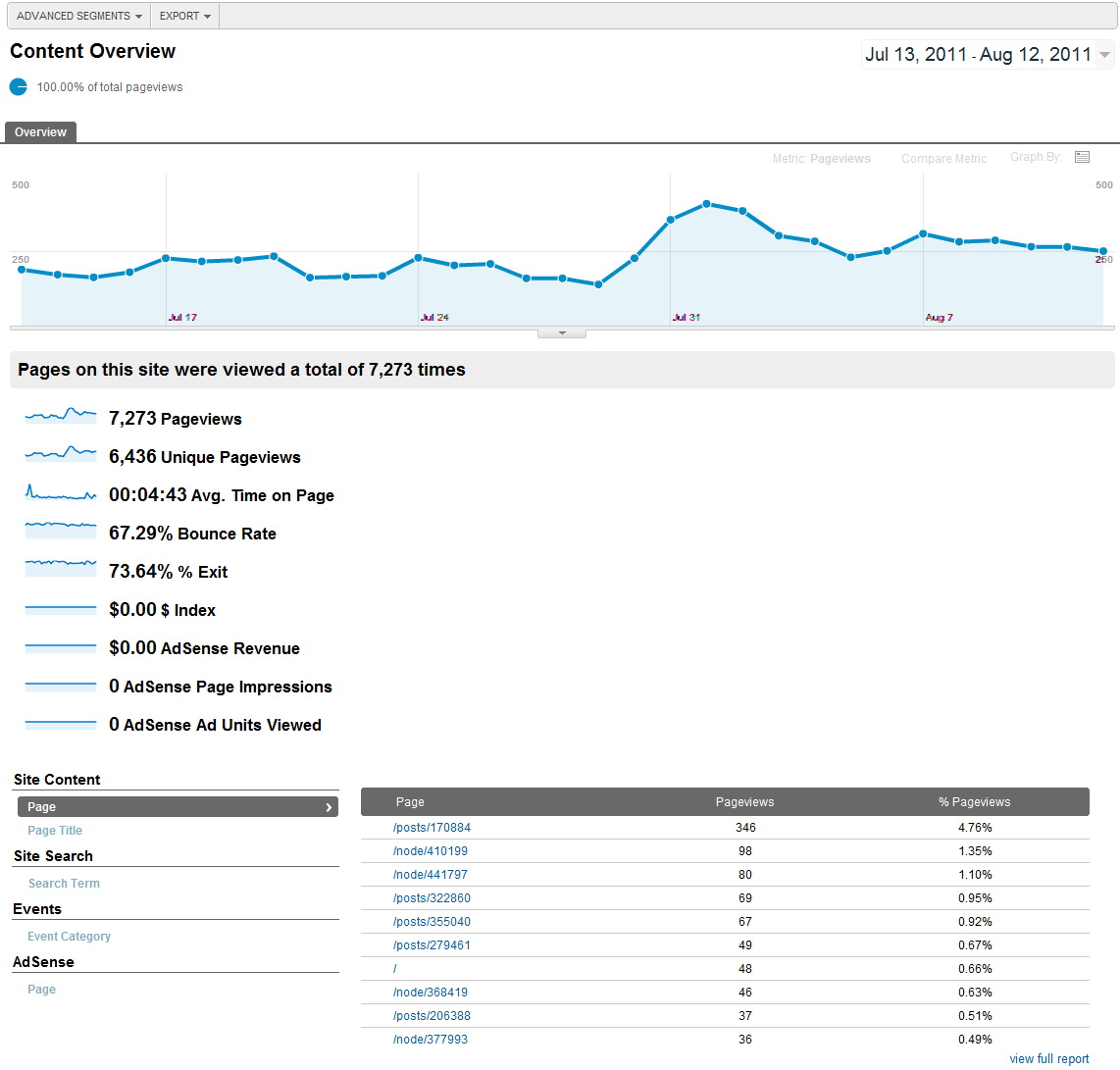Select Page under Site Content
Screen dimensions: 1120x1070
coord(178,806)
